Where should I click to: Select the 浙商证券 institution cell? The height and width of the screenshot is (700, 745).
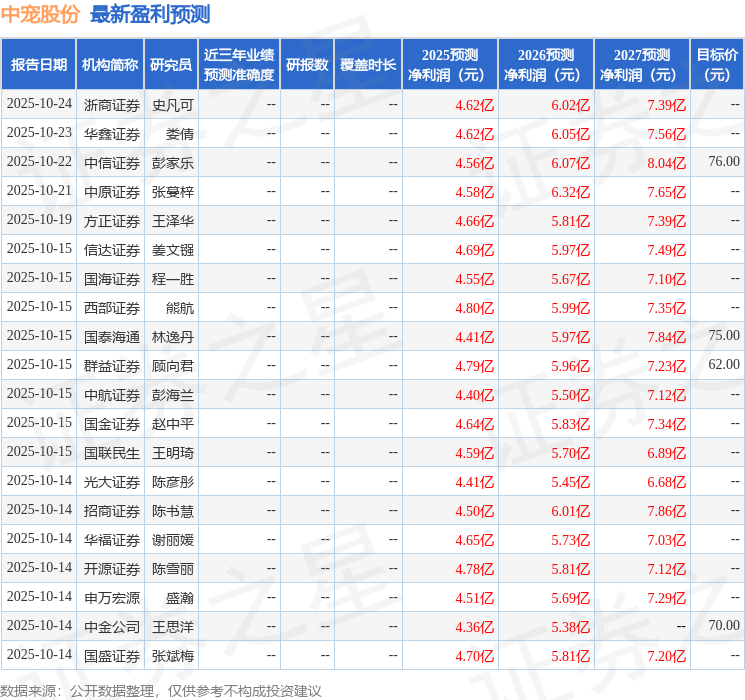[112, 105]
